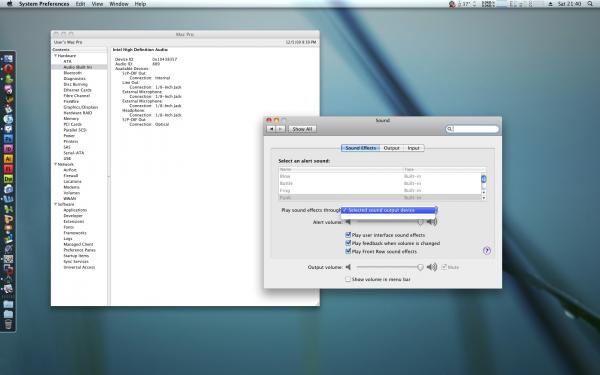Toggle Play feedback when volume is changed
Screen dimensions: 600x375
pos(348,243)
